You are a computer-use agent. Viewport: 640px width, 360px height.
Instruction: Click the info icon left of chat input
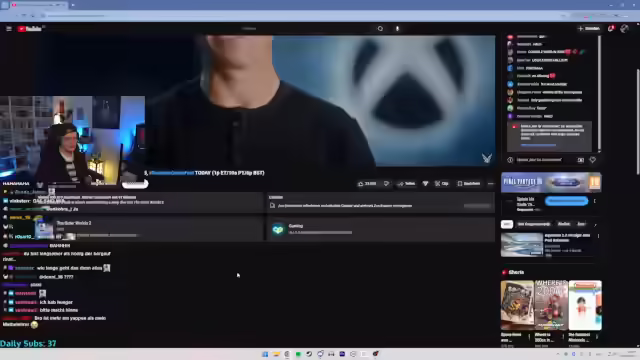(510, 160)
